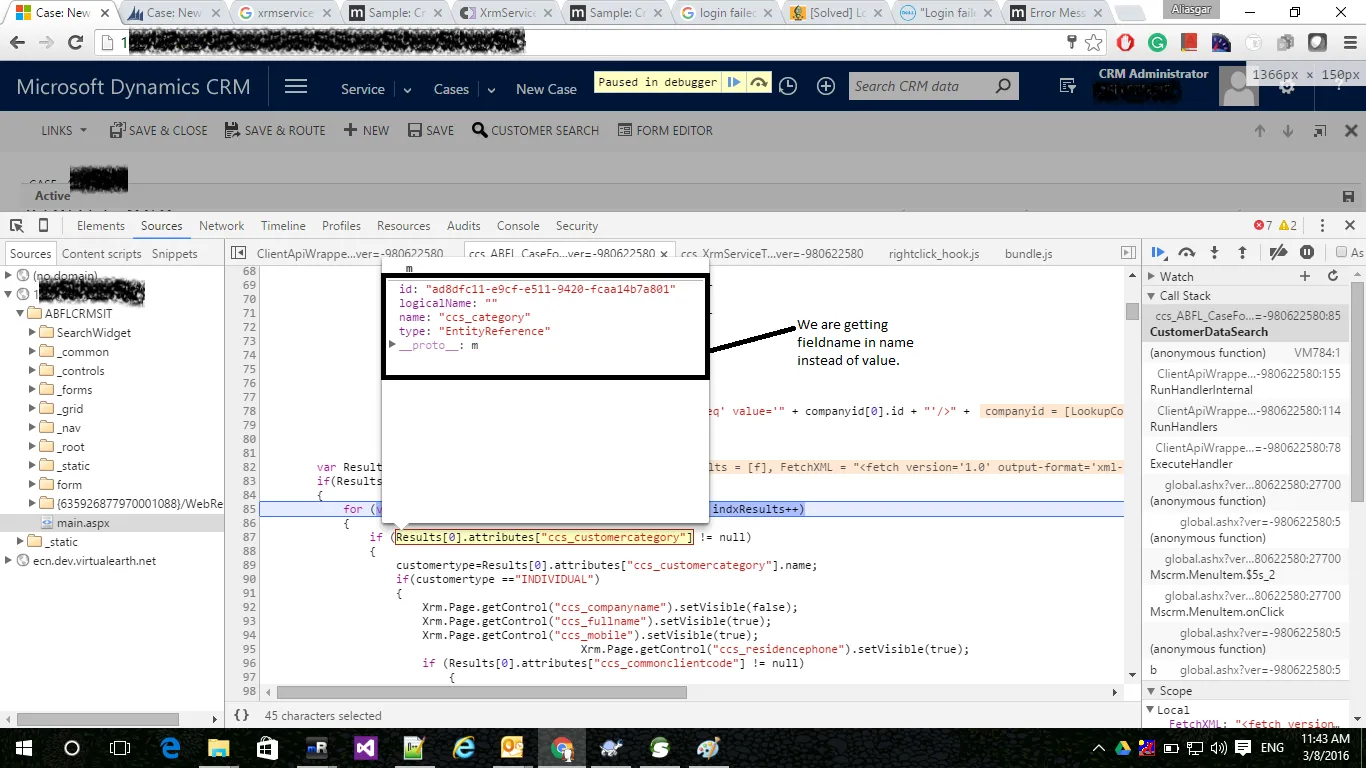Open Chrome main menu

click(1351, 43)
